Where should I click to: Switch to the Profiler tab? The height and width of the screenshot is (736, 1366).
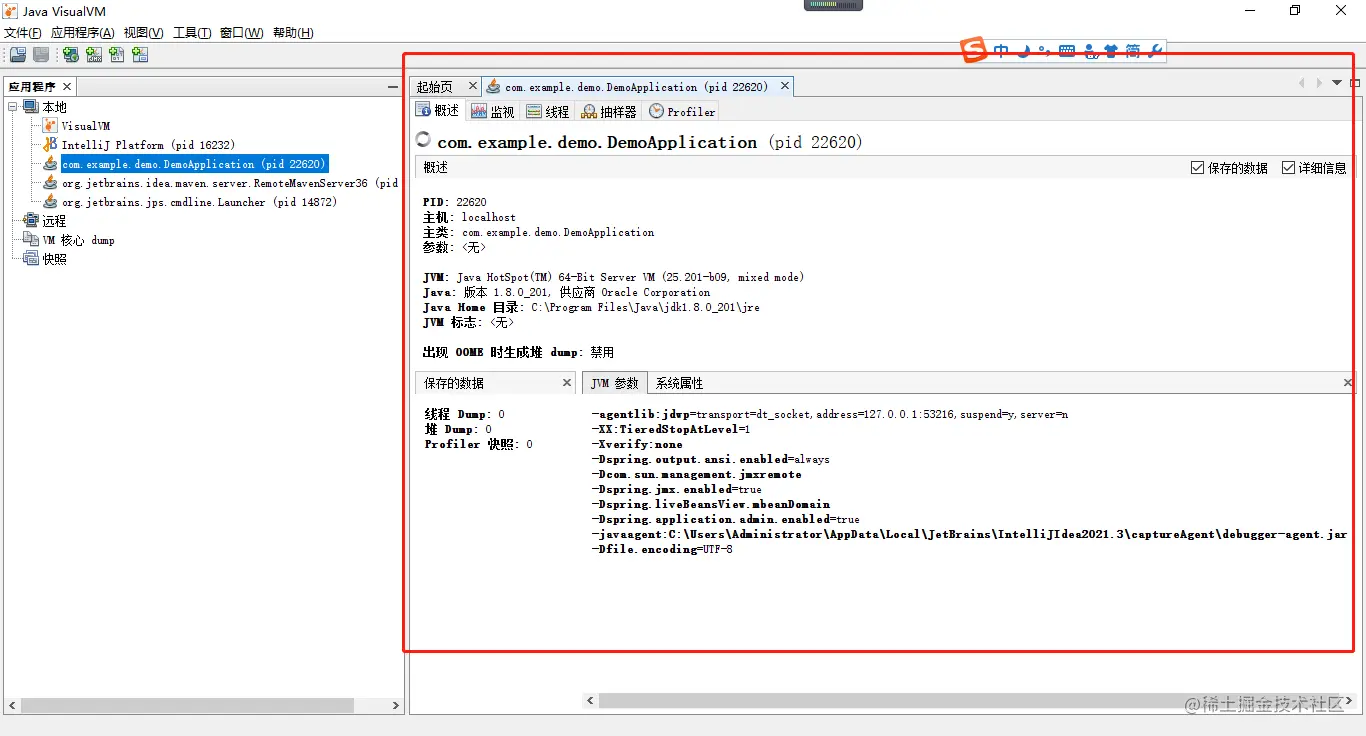pos(682,111)
